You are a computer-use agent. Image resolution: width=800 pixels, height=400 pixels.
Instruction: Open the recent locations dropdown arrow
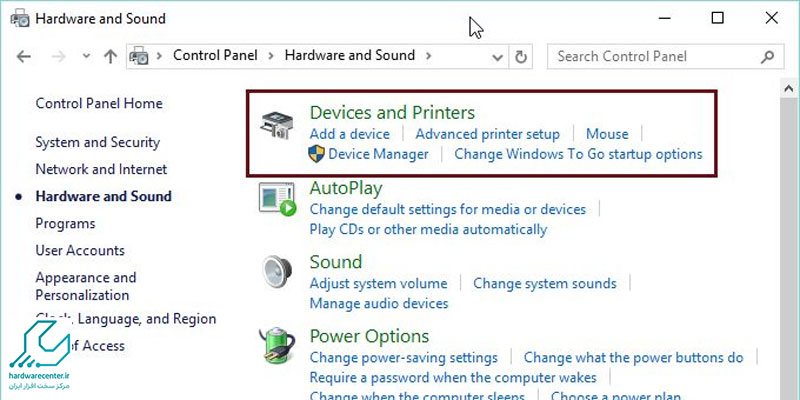86,56
